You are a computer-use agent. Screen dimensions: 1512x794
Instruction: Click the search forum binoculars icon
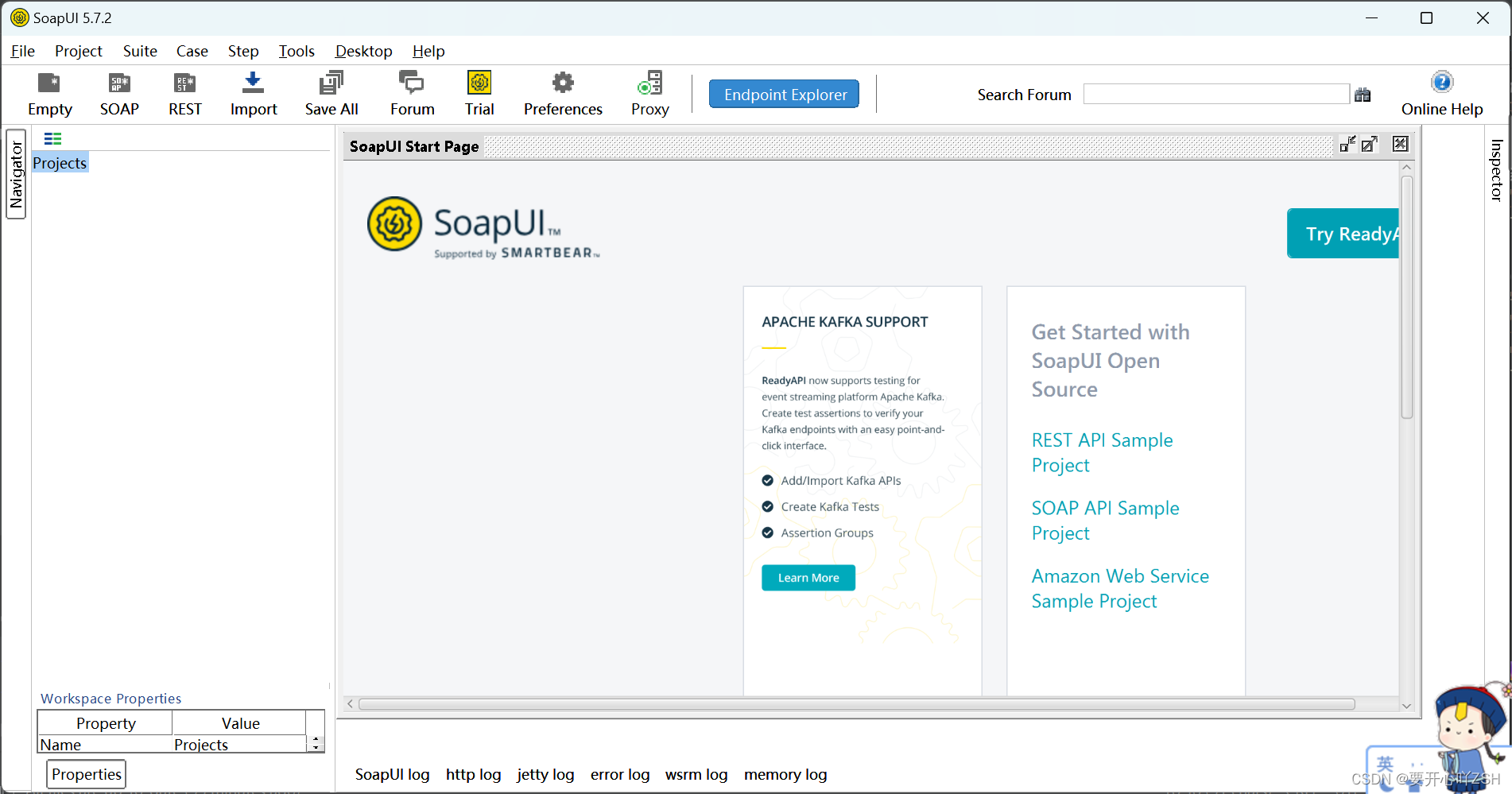tap(1363, 95)
